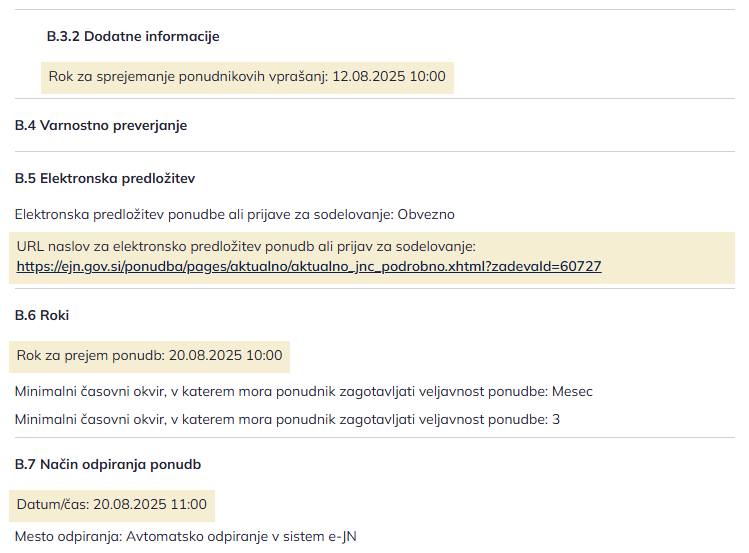Viewport: 749px width, 553px height.
Task: Click the "Rok za prejem ponudb" label
Action: click(x=89, y=355)
